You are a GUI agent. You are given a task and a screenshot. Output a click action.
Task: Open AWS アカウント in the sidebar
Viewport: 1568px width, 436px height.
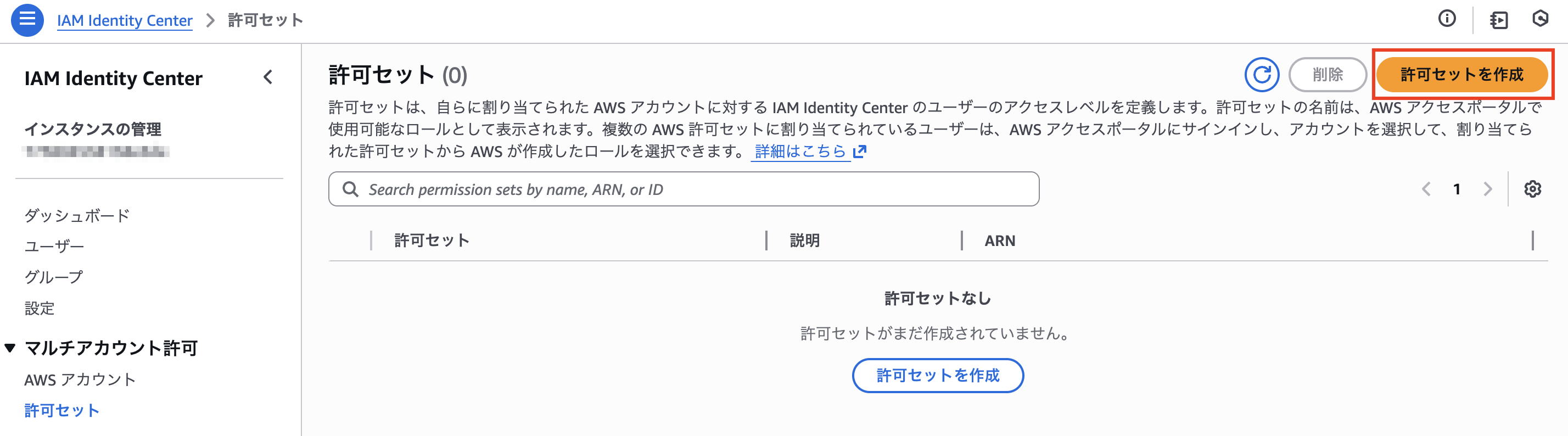(80, 379)
